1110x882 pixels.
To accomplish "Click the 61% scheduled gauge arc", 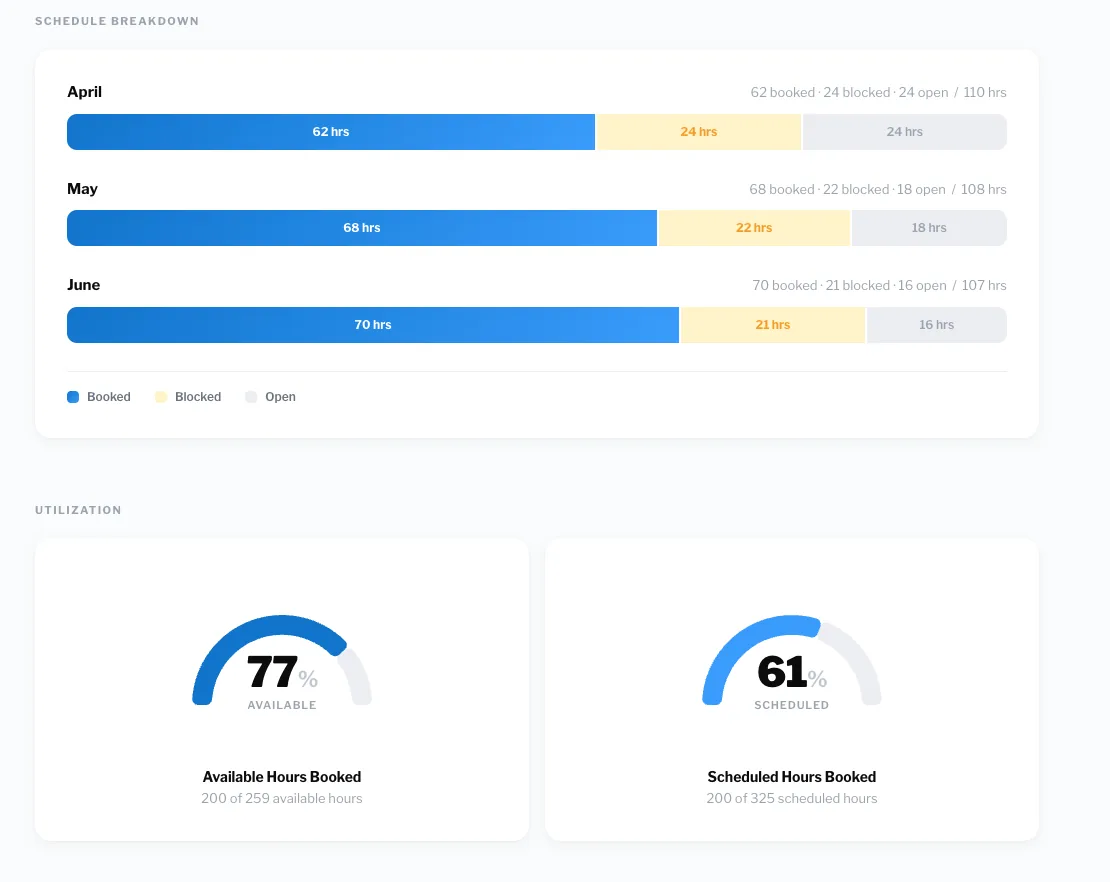I will point(791,623).
